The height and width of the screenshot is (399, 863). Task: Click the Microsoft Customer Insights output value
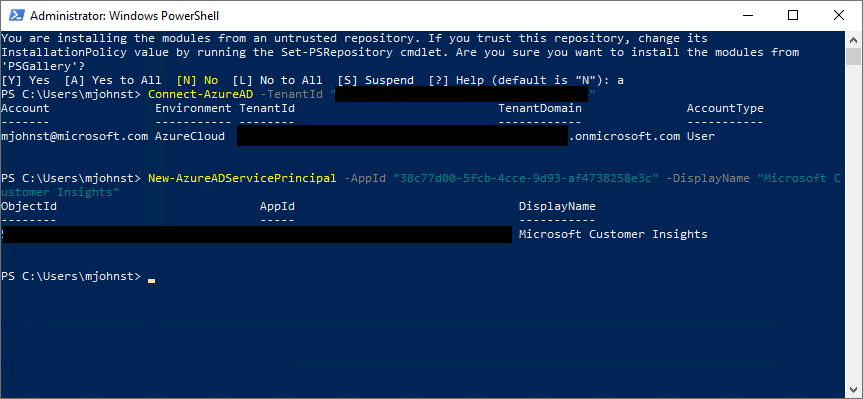[x=613, y=234]
